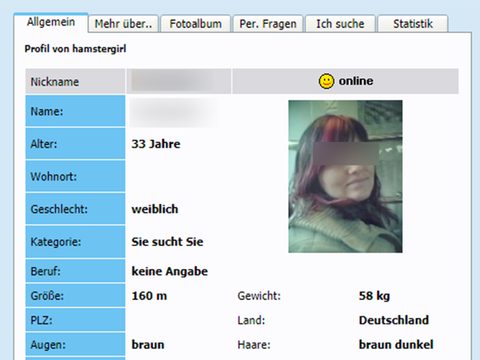Click the 'Land:' label
The height and width of the screenshot is (360, 480).
(251, 320)
